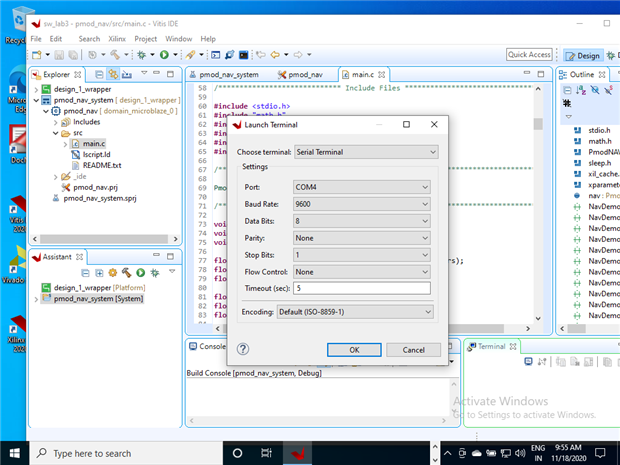Open the Help menu

208,39
